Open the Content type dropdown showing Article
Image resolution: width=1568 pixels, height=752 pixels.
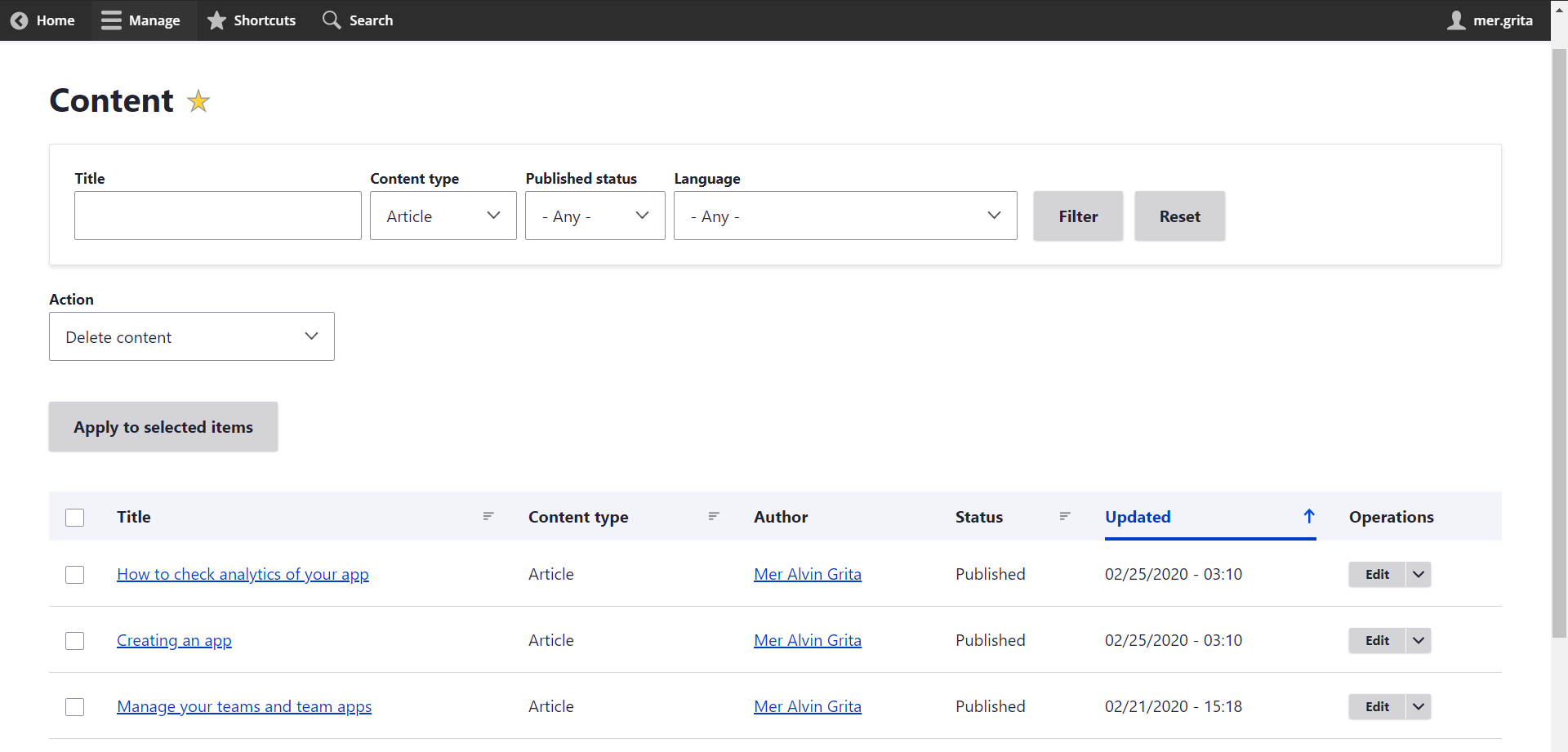point(443,216)
